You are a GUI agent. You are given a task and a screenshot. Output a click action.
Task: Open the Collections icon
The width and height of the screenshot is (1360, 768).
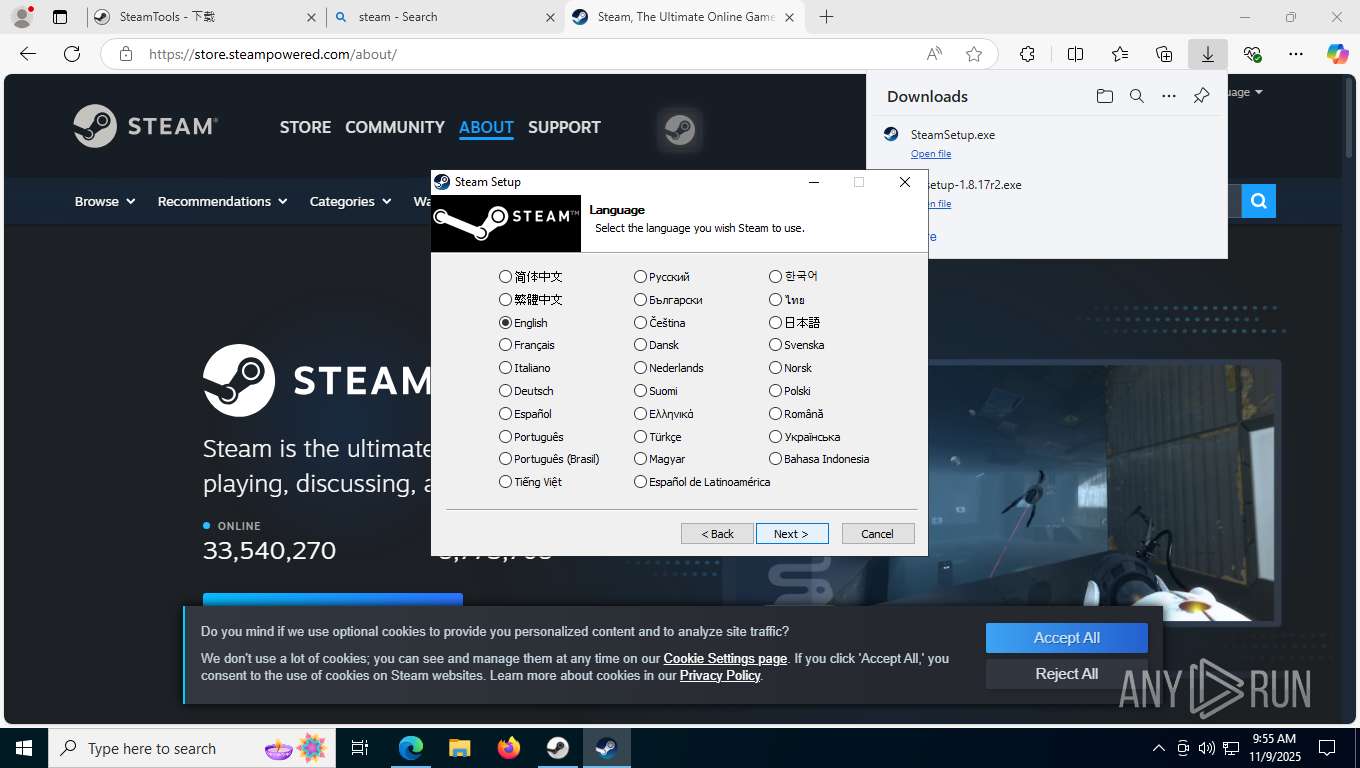(1164, 54)
